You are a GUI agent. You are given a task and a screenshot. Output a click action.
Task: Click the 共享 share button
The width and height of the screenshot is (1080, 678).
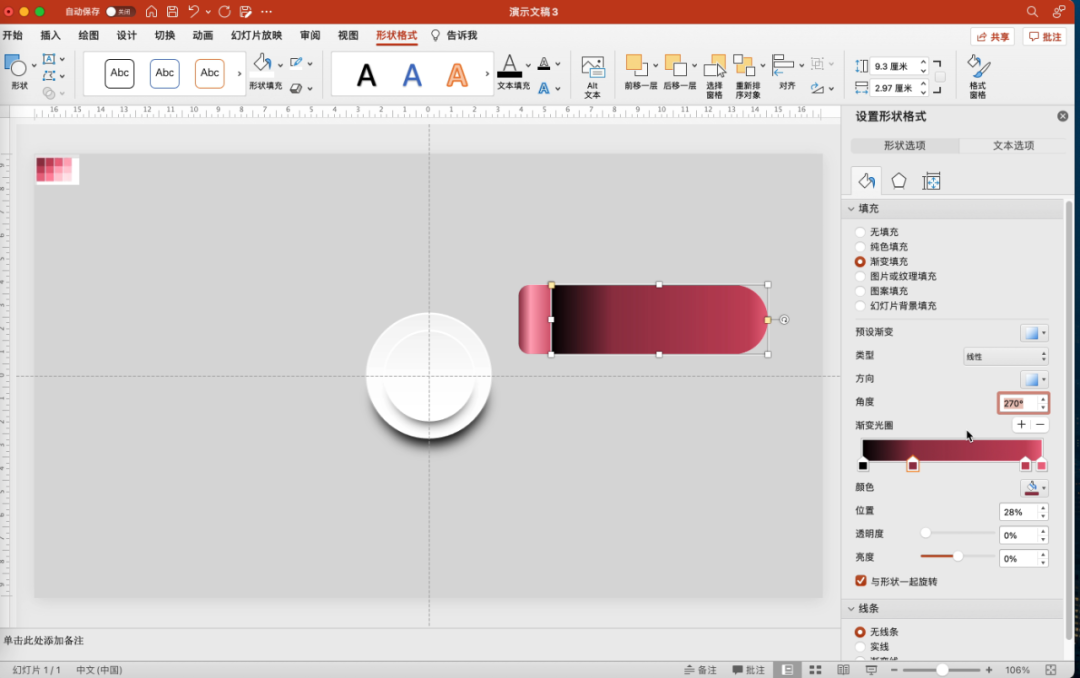coord(993,37)
